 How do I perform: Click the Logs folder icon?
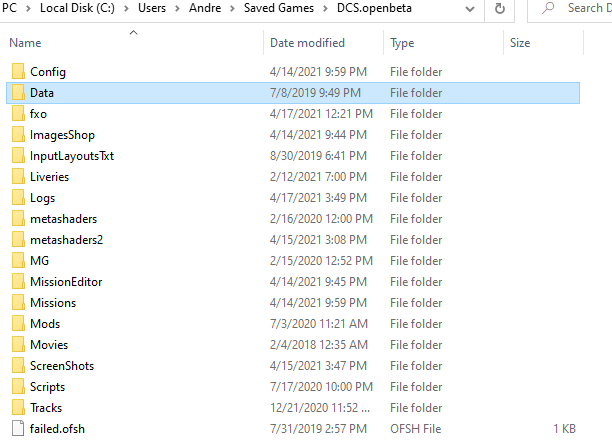click(18, 198)
